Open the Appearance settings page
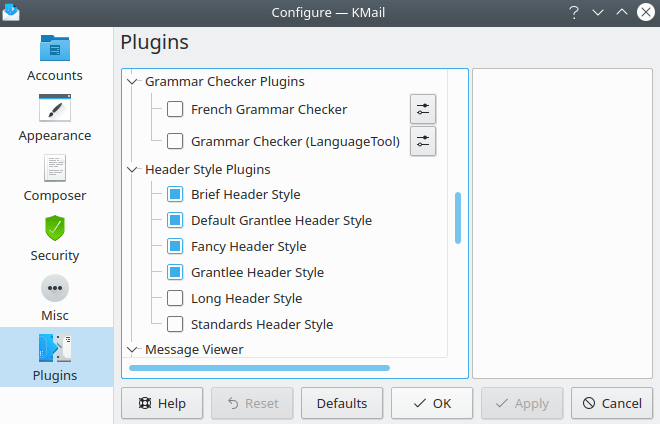660x424 pixels. (x=55, y=118)
